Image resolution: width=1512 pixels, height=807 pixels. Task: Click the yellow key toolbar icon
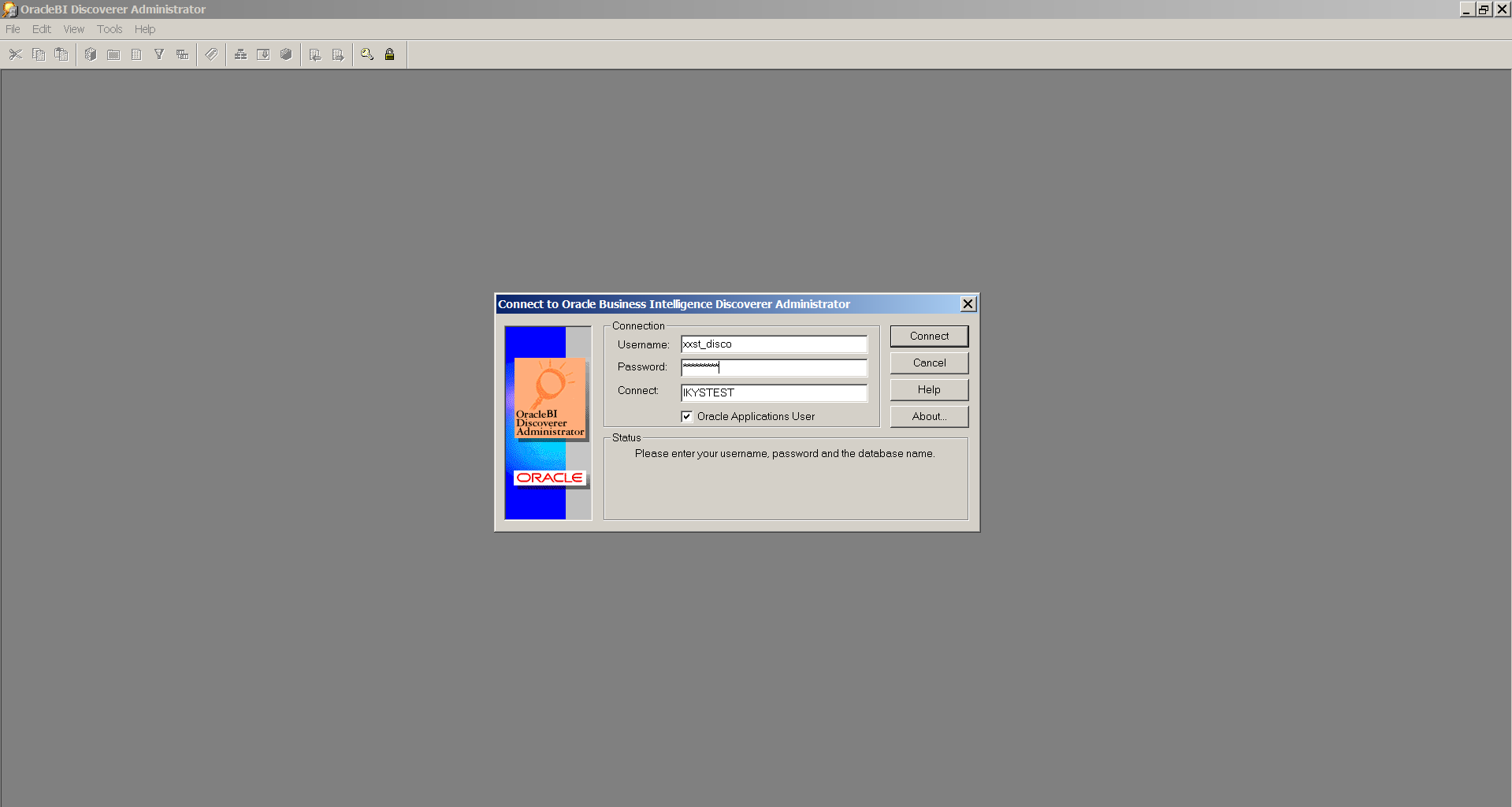click(x=367, y=54)
